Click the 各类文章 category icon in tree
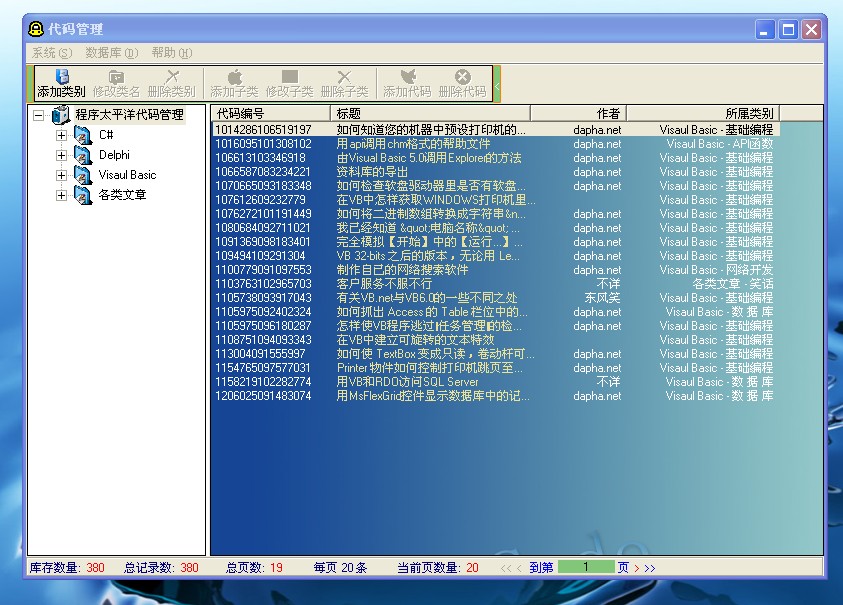 click(x=83, y=195)
